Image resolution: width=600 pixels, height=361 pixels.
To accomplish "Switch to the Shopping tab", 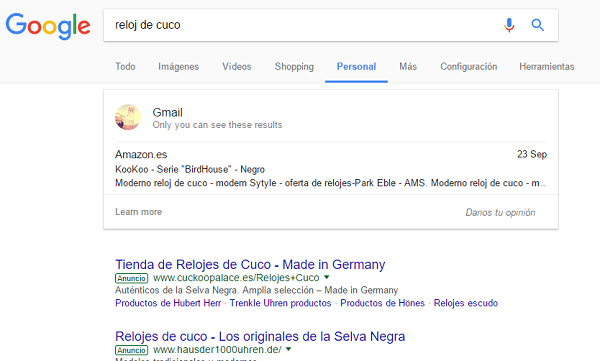I will click(x=294, y=67).
